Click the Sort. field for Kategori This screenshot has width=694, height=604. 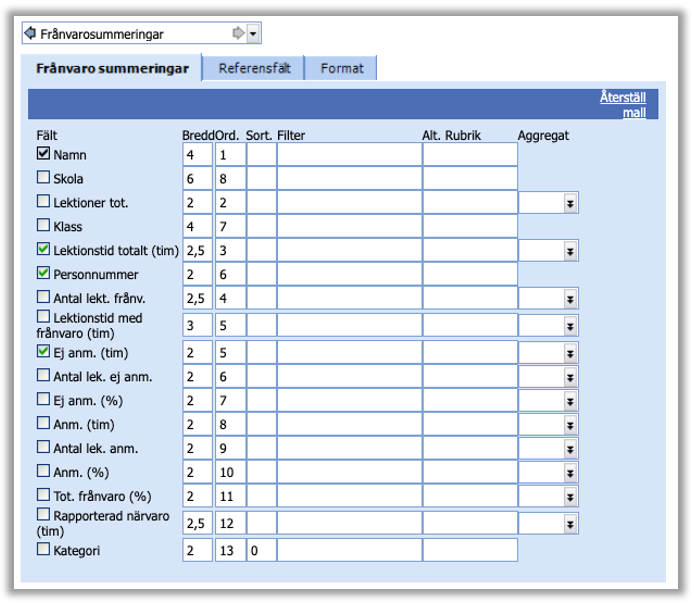261,550
